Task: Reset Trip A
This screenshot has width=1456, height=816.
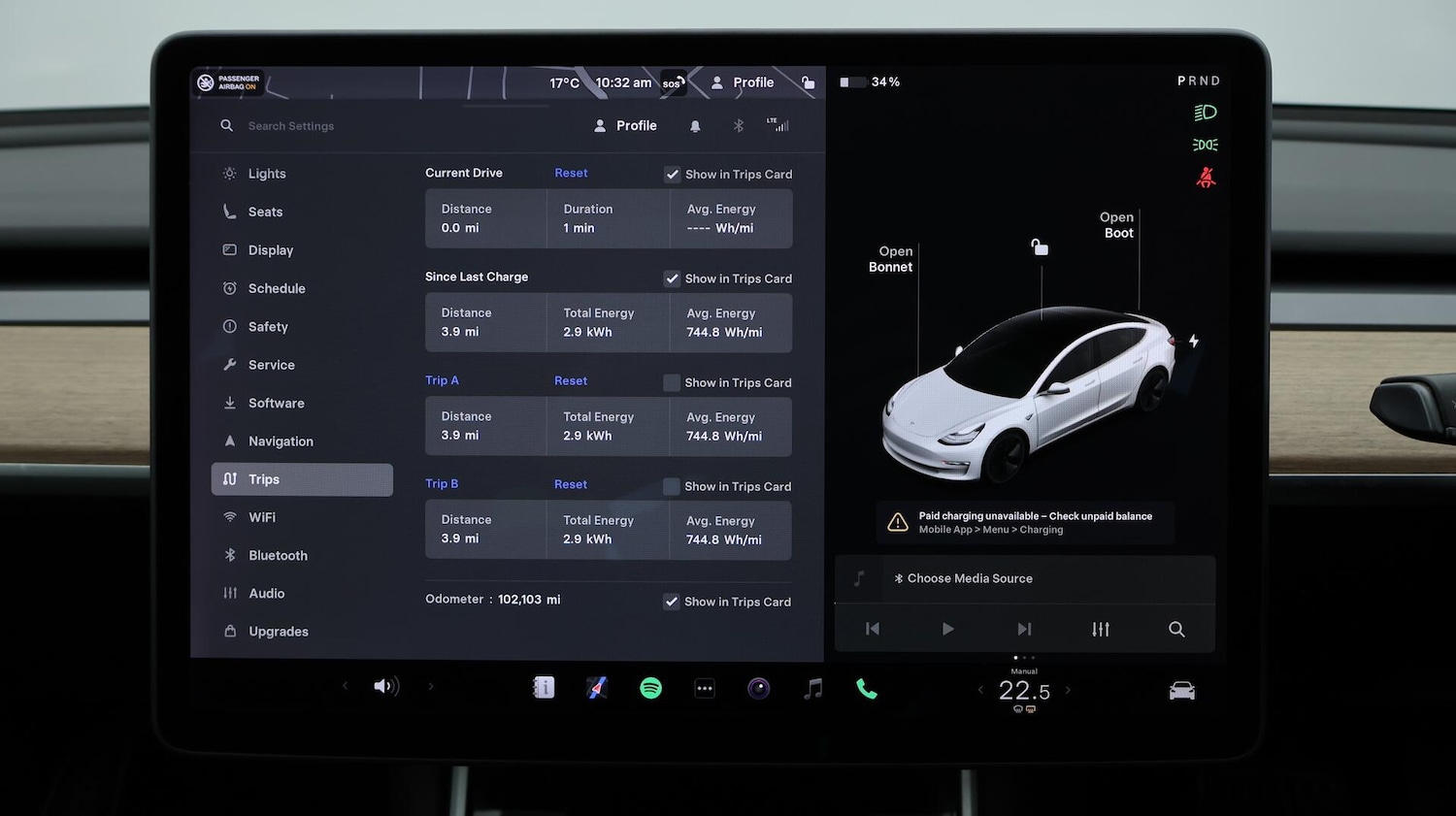Action: click(x=571, y=381)
